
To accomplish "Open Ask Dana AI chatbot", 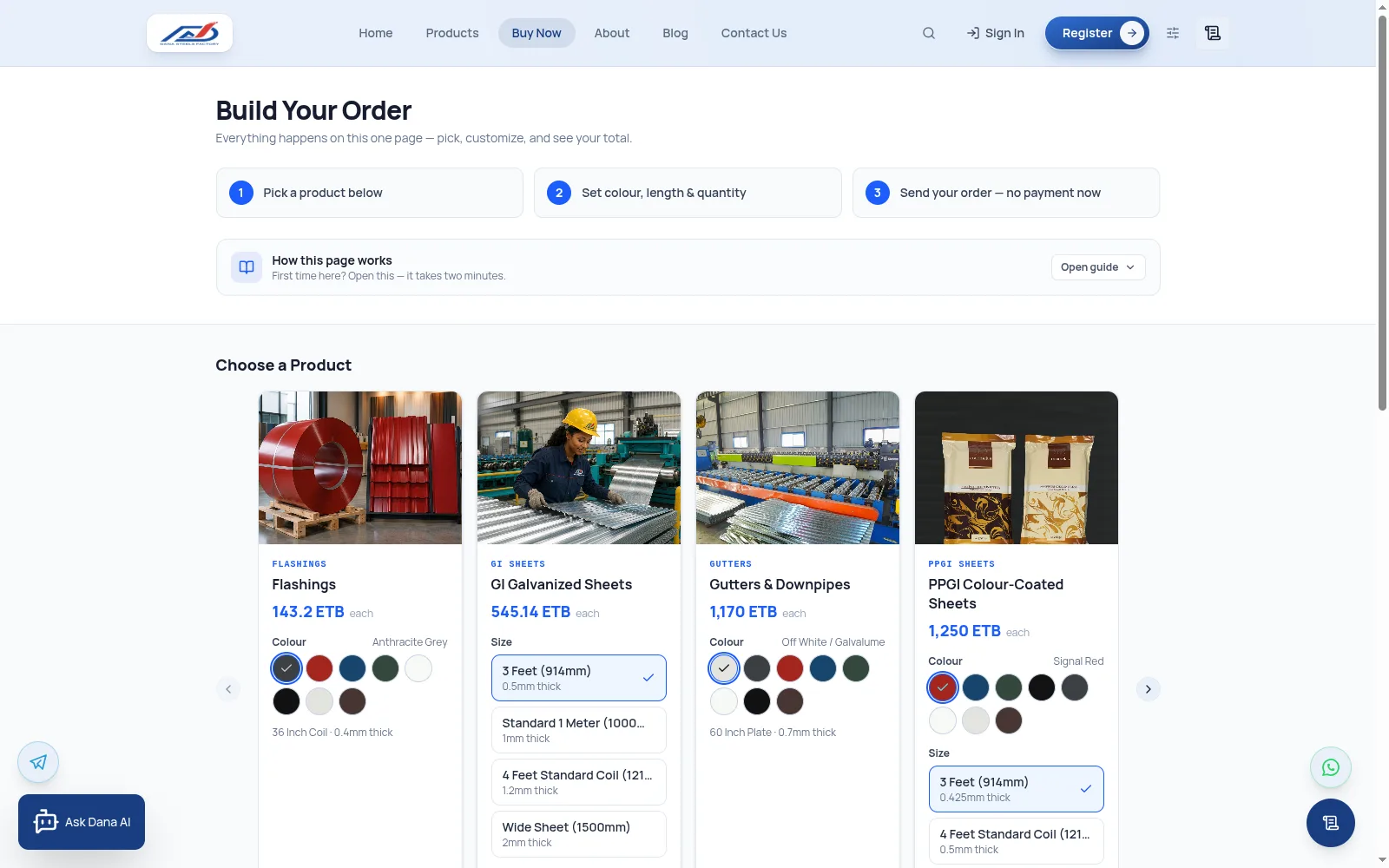I will point(82,822).
